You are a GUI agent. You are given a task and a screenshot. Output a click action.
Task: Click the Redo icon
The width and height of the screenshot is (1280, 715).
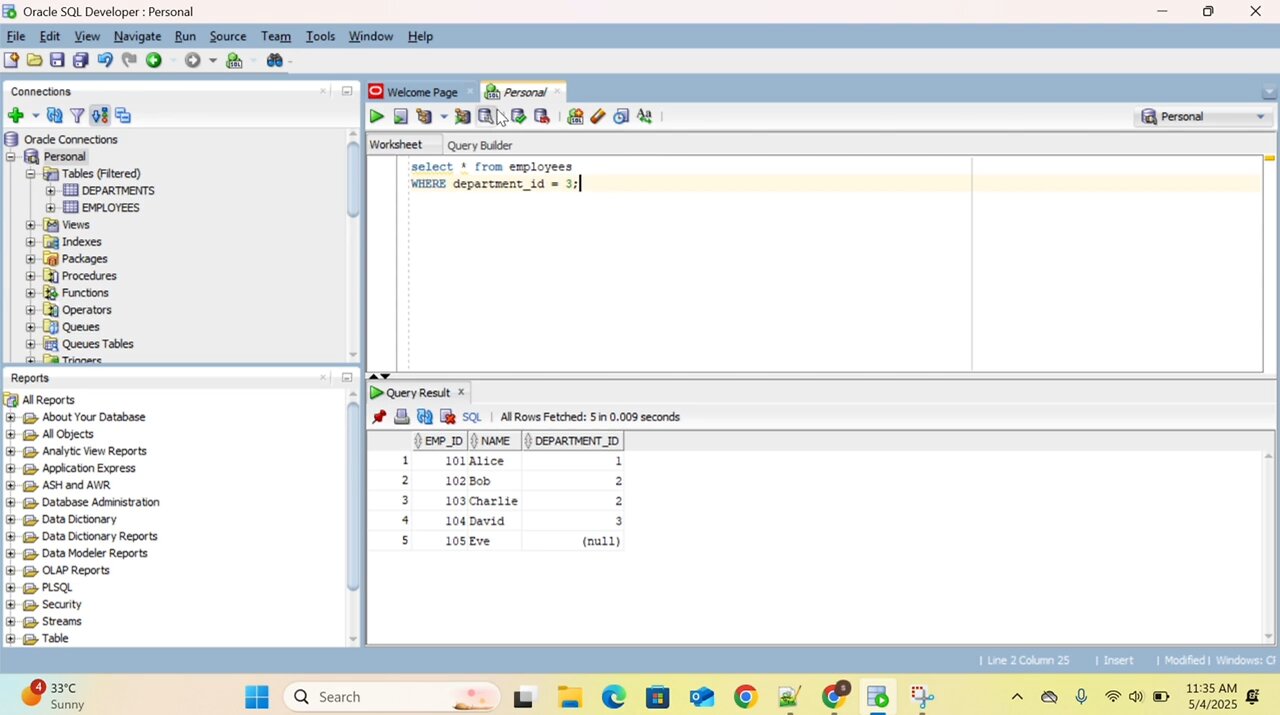click(x=128, y=60)
